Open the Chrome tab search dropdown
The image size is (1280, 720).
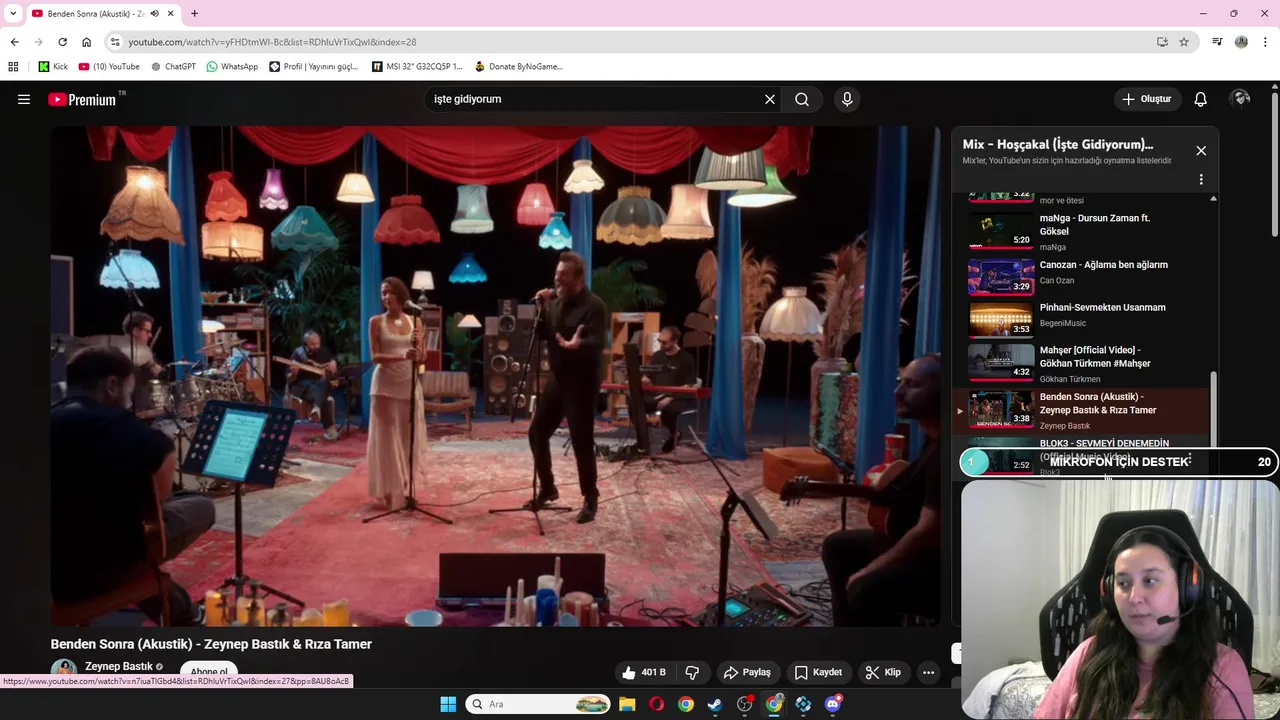12,13
